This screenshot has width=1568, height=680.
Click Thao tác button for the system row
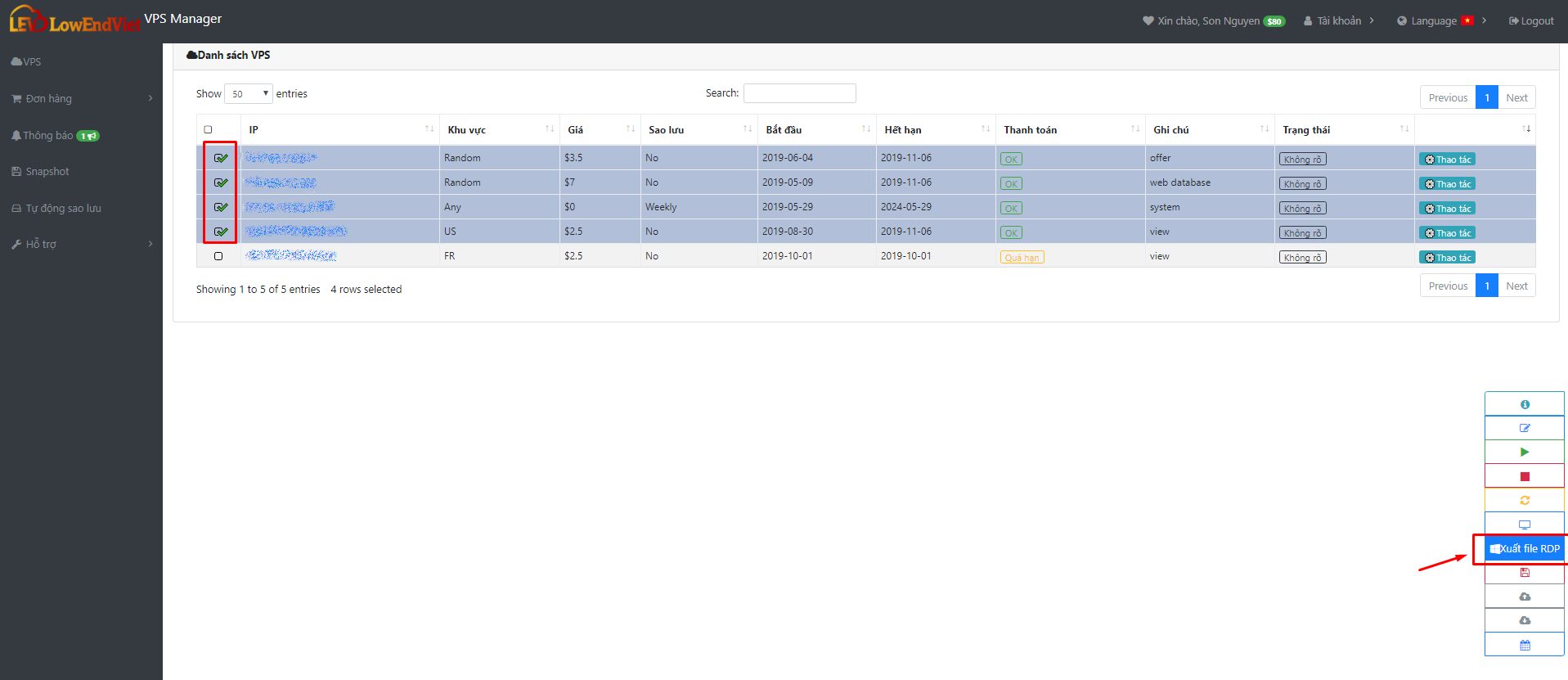click(1447, 209)
